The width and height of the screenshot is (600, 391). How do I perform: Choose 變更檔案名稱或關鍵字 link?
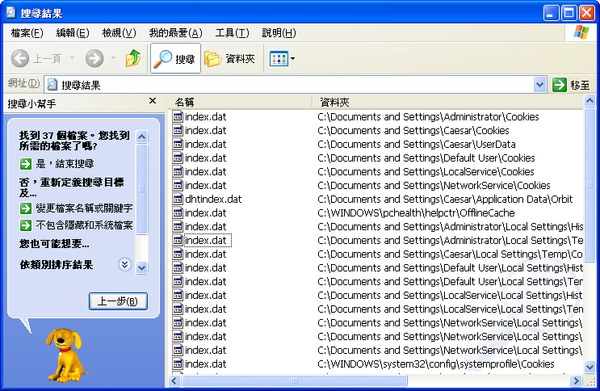[x=84, y=208]
